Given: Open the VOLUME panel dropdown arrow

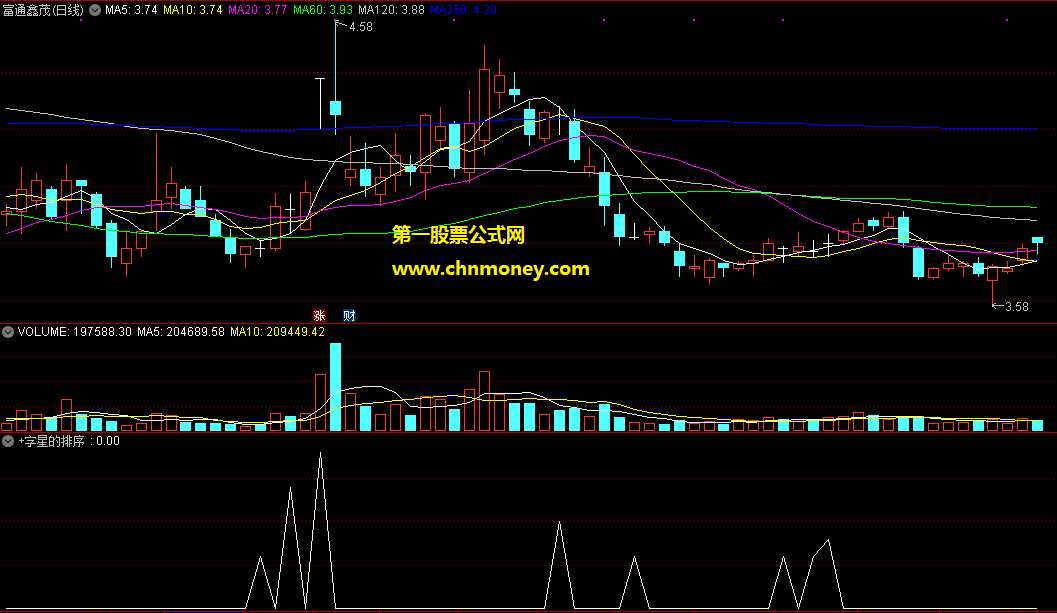Looking at the screenshot, I should point(8,332).
